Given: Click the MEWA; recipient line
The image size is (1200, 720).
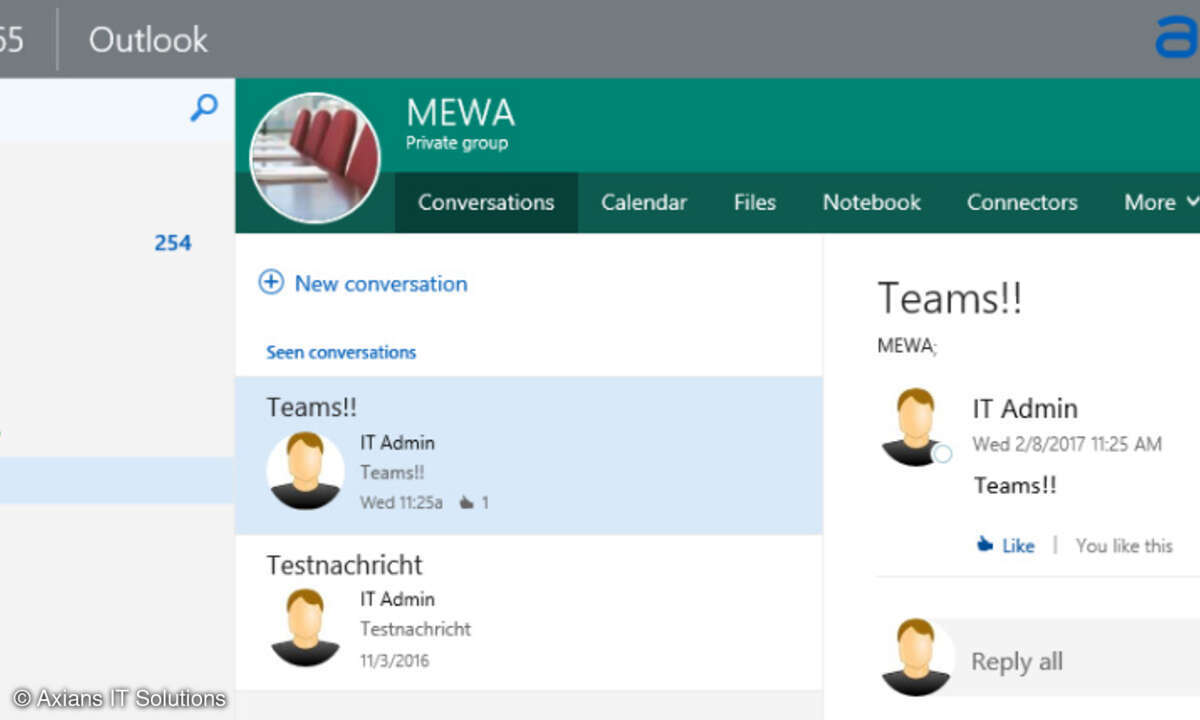Looking at the screenshot, I should point(907,347).
